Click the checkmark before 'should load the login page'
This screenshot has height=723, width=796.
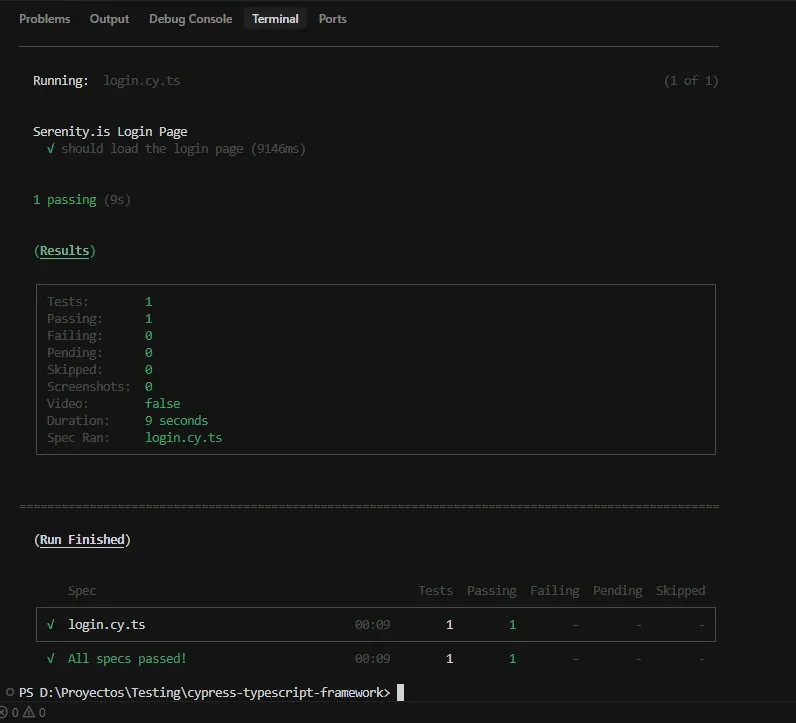[51, 149]
